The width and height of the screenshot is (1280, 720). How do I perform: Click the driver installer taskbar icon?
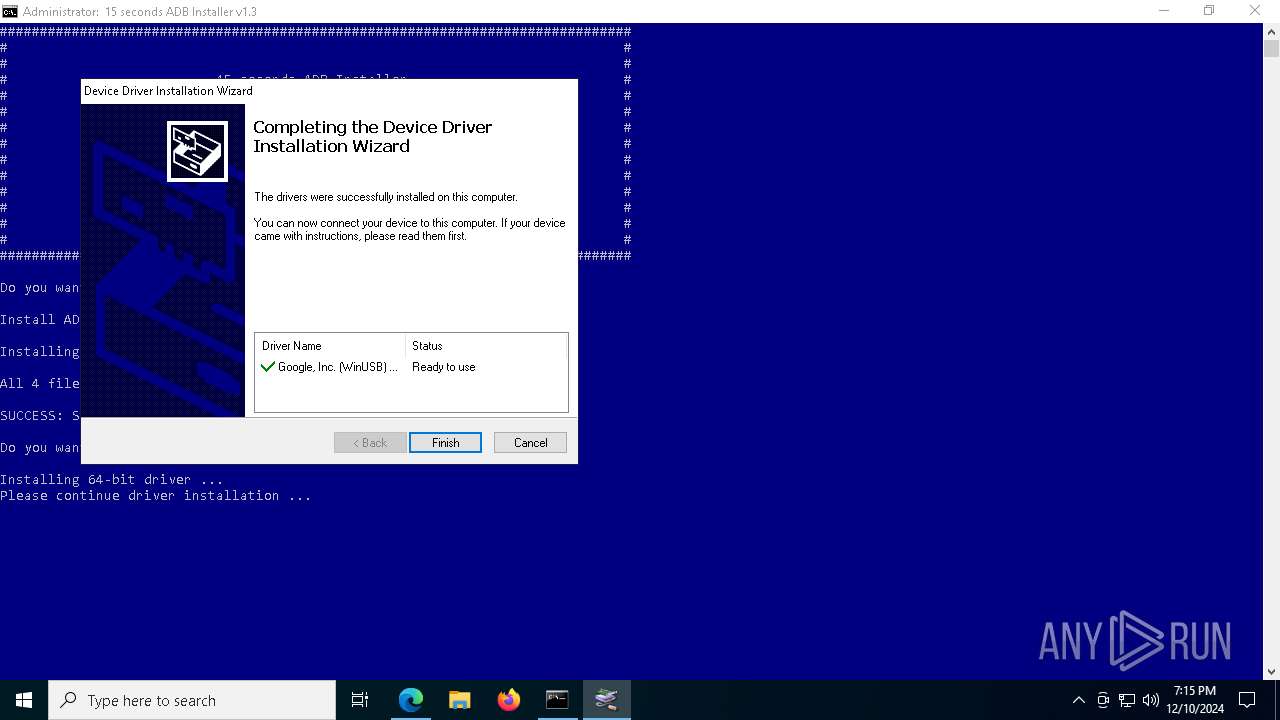click(606, 700)
